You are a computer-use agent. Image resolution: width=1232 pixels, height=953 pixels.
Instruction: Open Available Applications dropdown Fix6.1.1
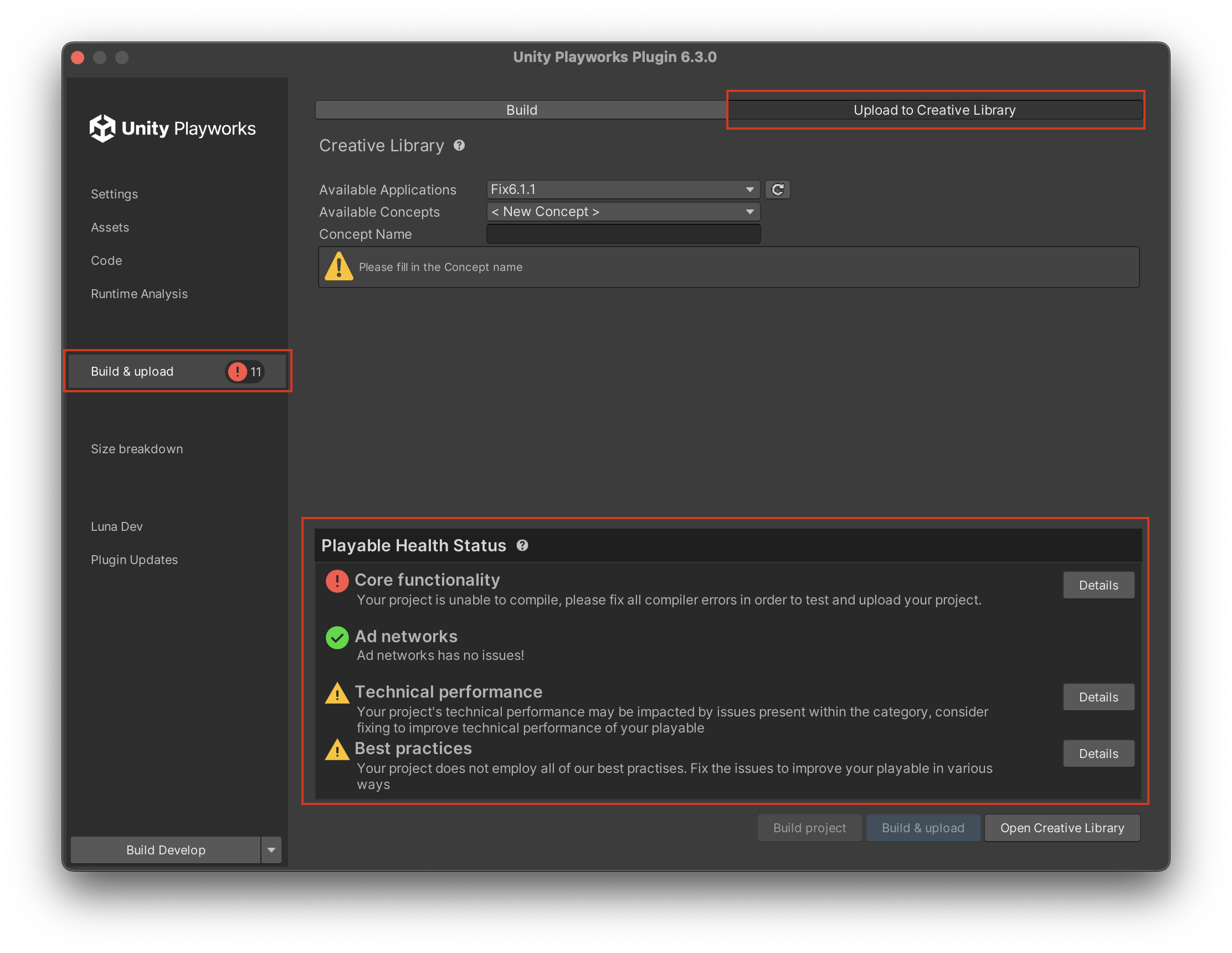623,189
